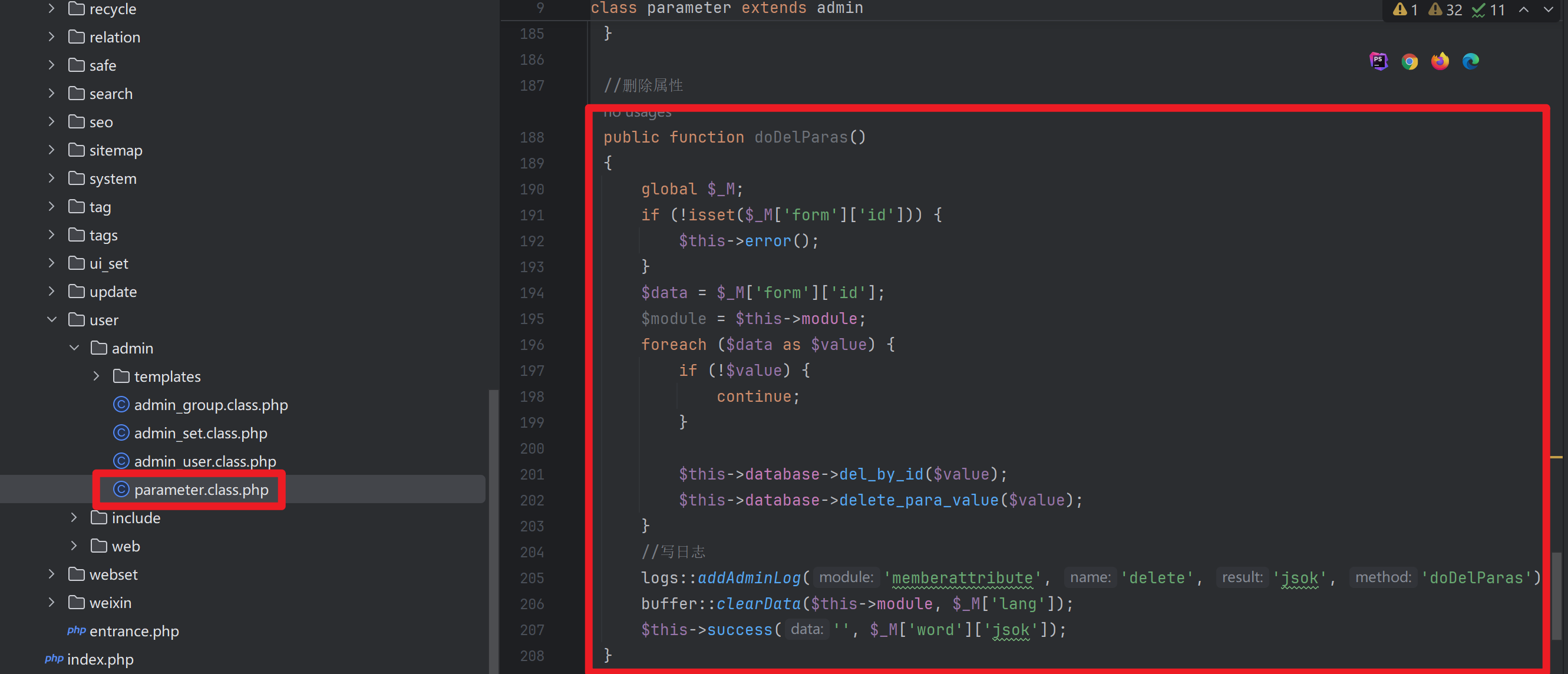Open admin_user.class.php file
The height and width of the screenshot is (674, 1568).
(x=204, y=461)
